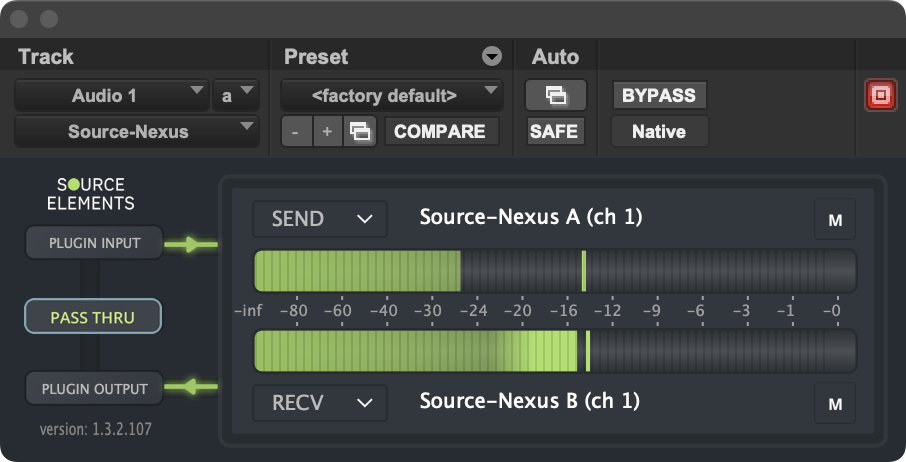Open the SEND mode dropdown
Viewport: 906px width, 462px height.
point(320,218)
